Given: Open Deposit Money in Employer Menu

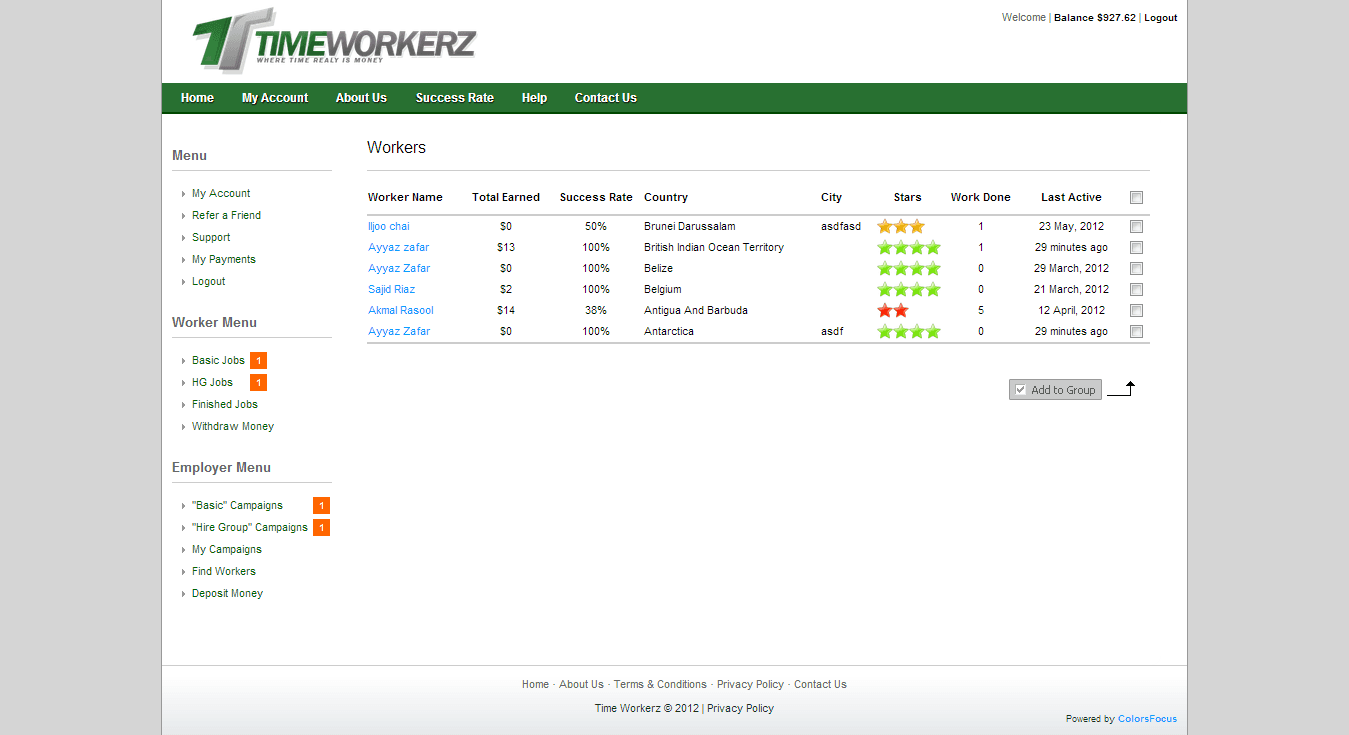Looking at the screenshot, I should point(227,594).
